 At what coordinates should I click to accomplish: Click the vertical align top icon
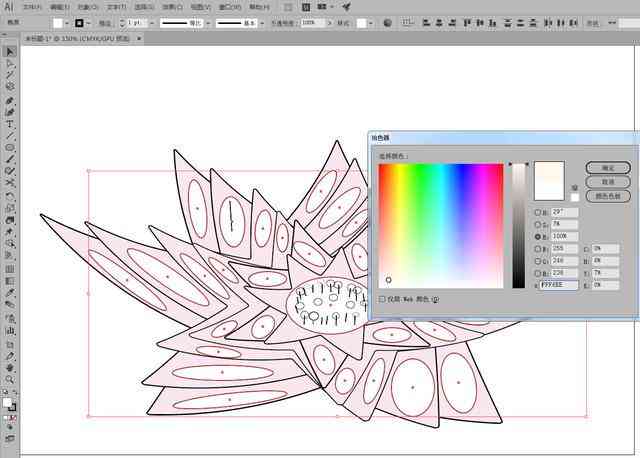[x=467, y=23]
